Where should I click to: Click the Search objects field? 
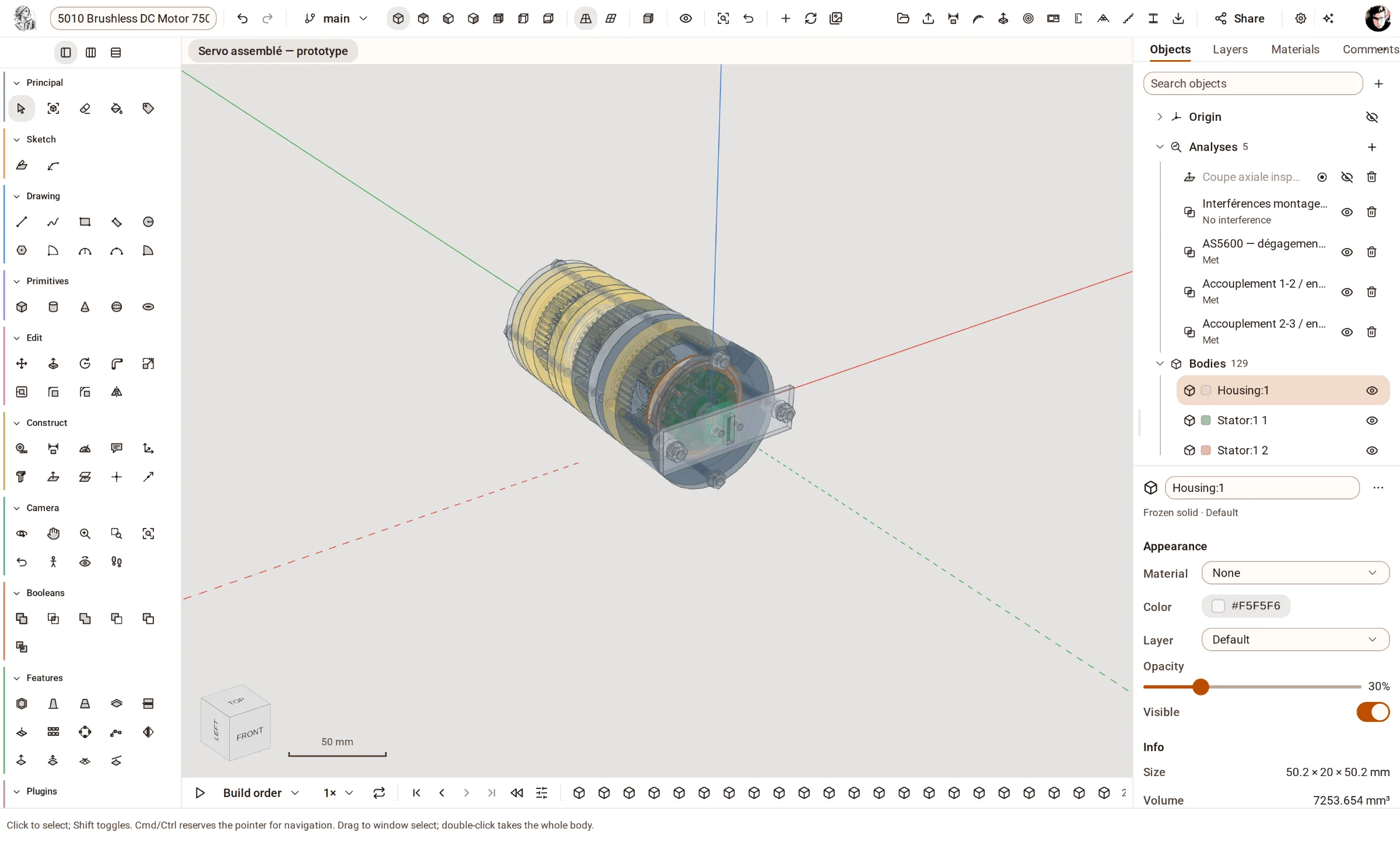coord(1252,83)
